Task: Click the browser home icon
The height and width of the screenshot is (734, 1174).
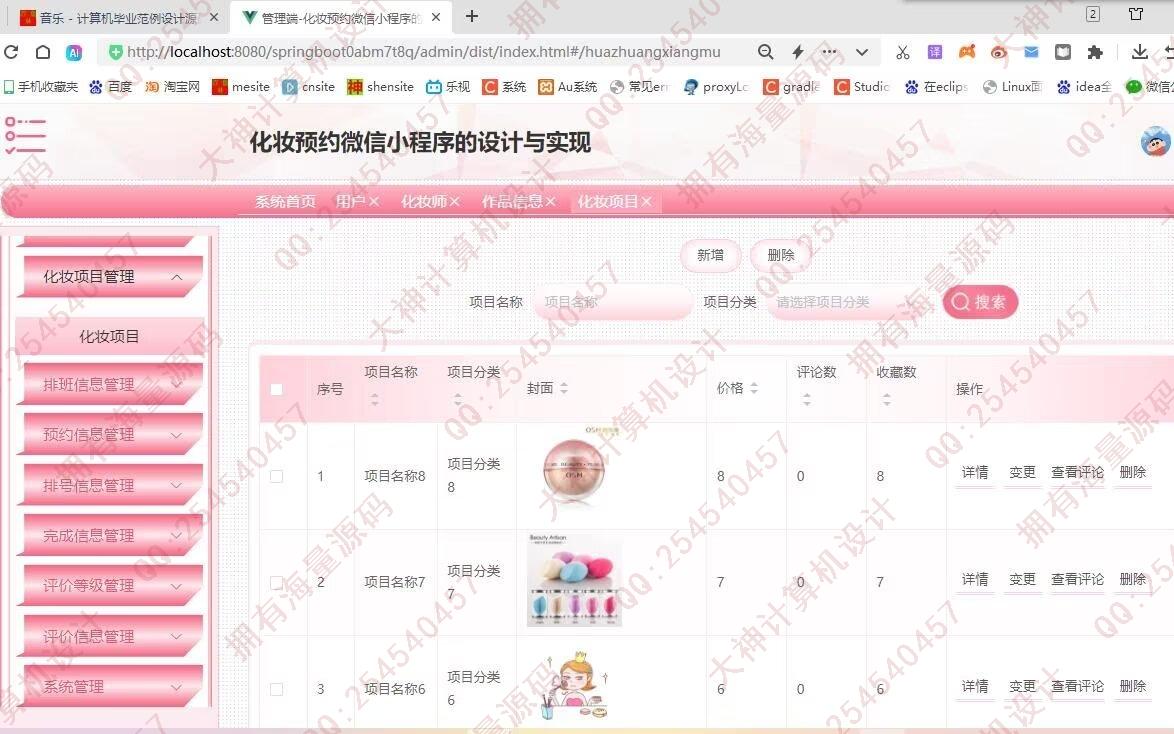Action: (43, 52)
